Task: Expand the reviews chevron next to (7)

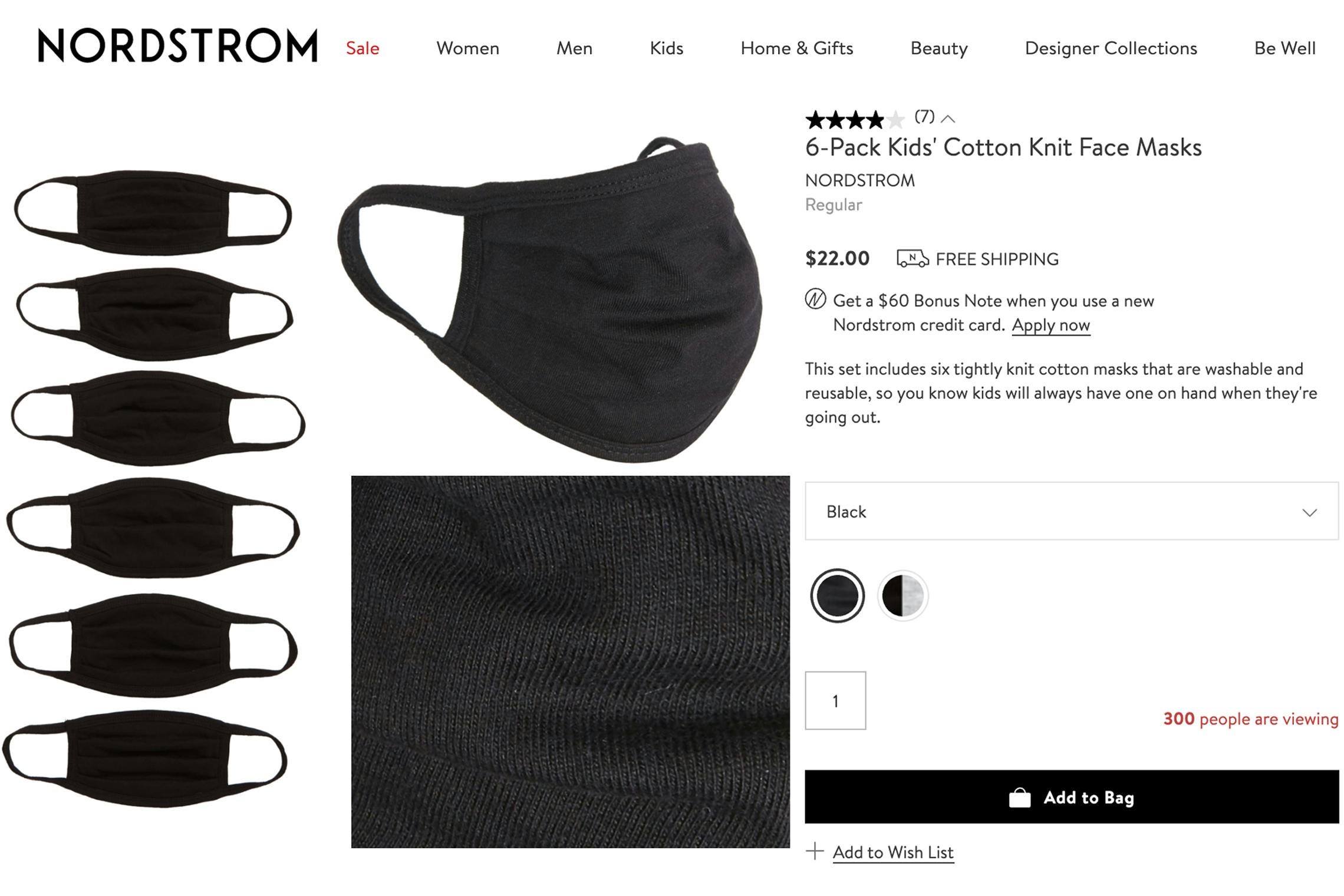Action: (x=948, y=119)
